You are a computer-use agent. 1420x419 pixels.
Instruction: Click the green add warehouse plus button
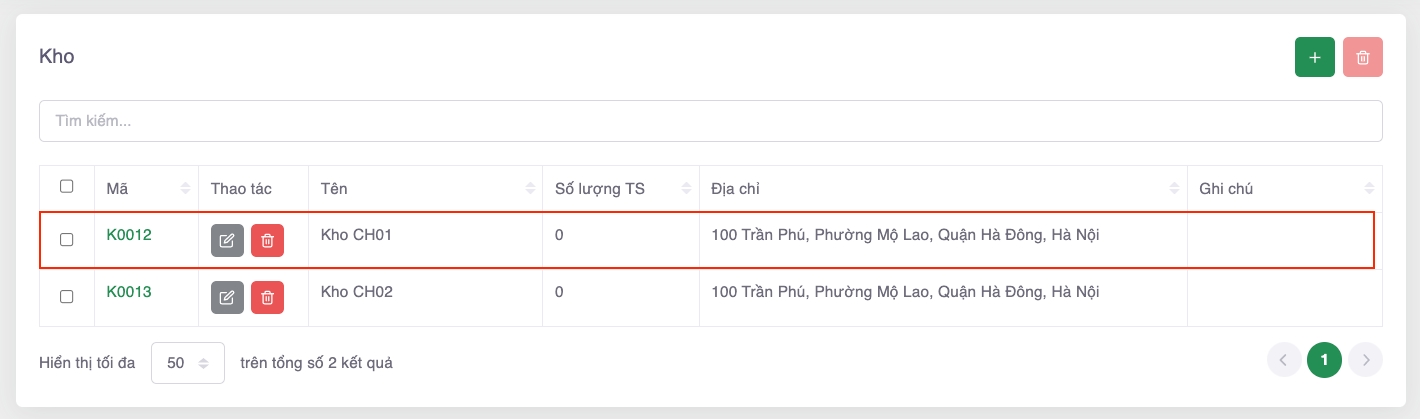pyautogui.click(x=1314, y=57)
